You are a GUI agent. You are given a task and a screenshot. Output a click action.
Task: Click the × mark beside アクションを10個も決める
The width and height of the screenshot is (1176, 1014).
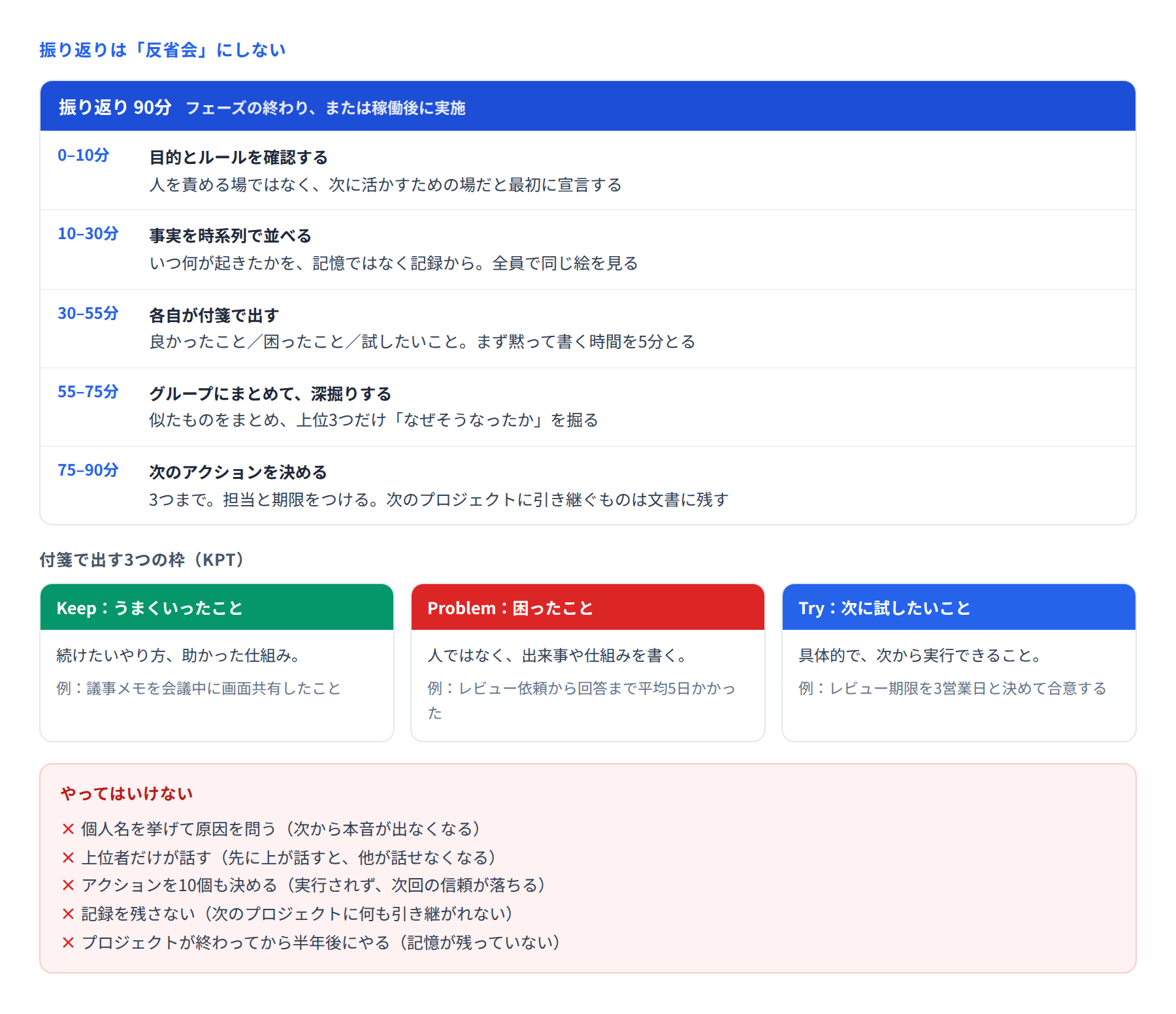[68, 885]
